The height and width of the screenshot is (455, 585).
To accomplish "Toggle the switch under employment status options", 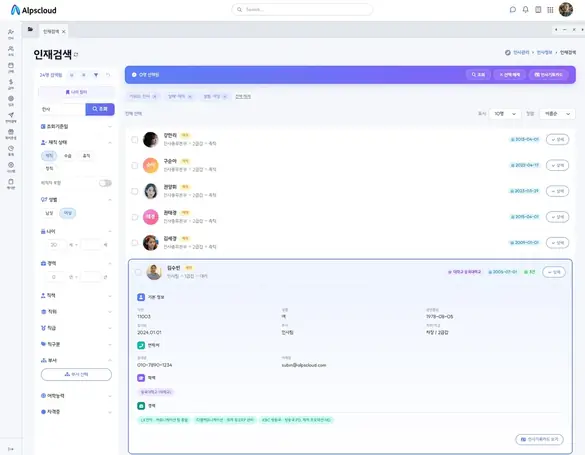I will pos(105,183).
